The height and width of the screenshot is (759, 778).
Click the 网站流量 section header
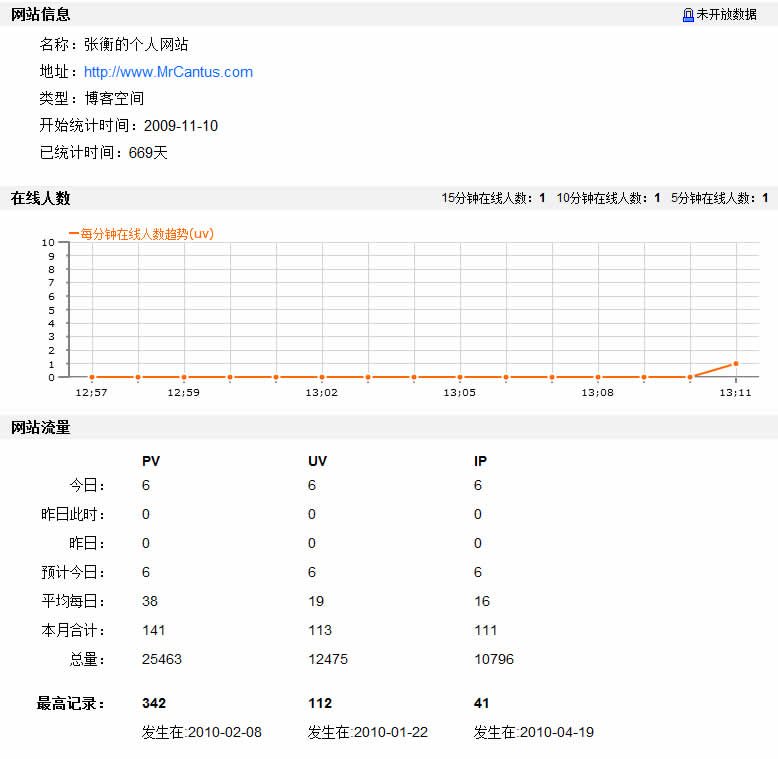(40, 427)
